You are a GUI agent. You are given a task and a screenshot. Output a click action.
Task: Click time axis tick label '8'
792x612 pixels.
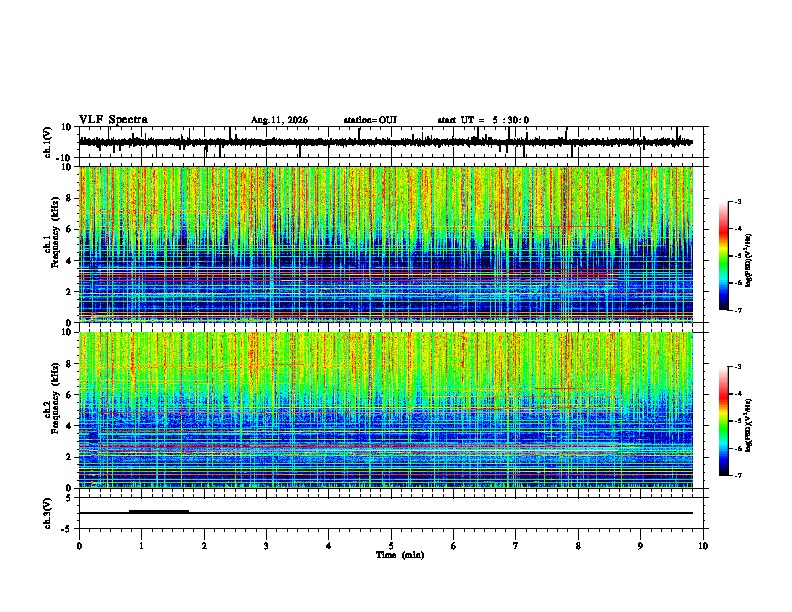click(x=578, y=546)
